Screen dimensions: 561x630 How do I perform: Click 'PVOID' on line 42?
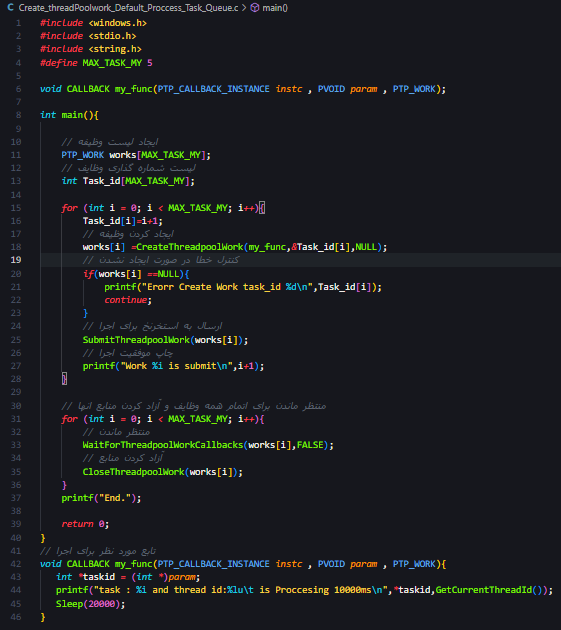(331, 564)
